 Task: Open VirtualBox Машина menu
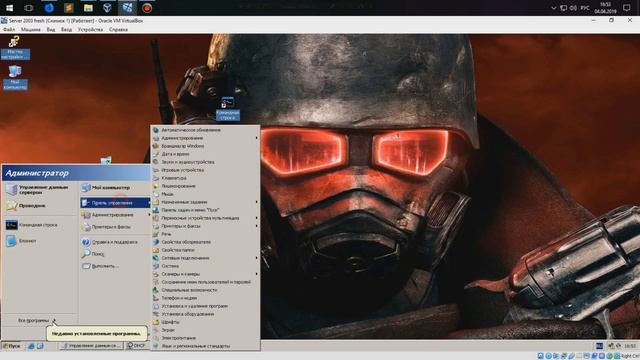(31, 29)
